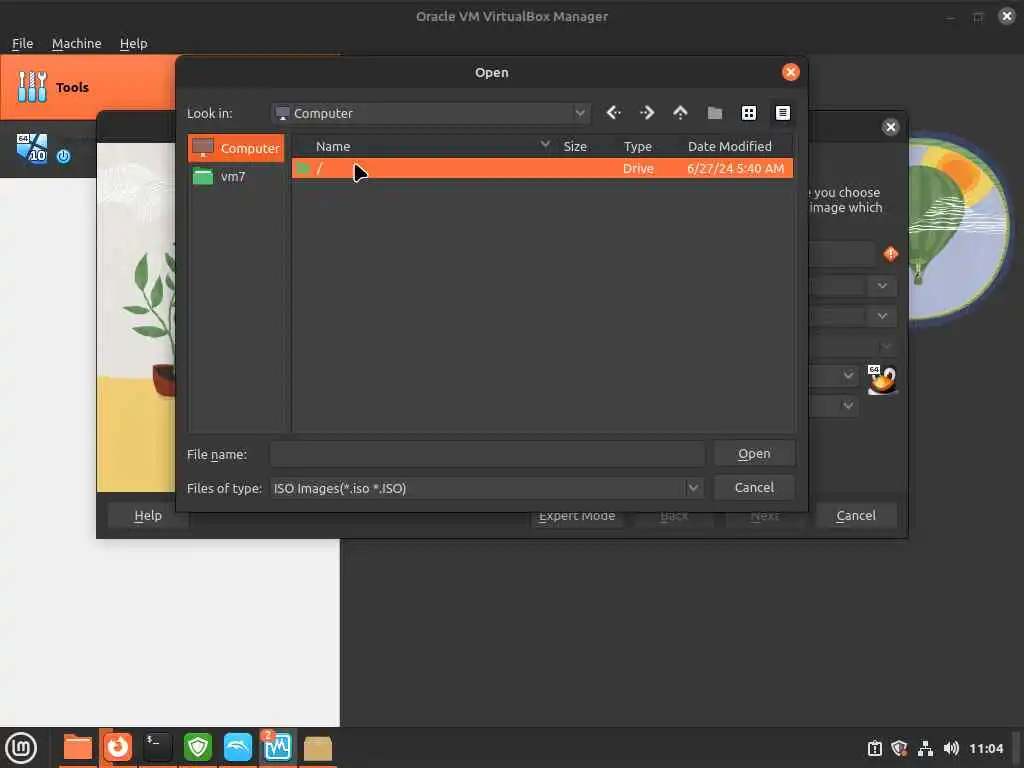Screen dimensions: 1024x768
Task: Open the beige folder taskbar item
Action: click(318, 748)
